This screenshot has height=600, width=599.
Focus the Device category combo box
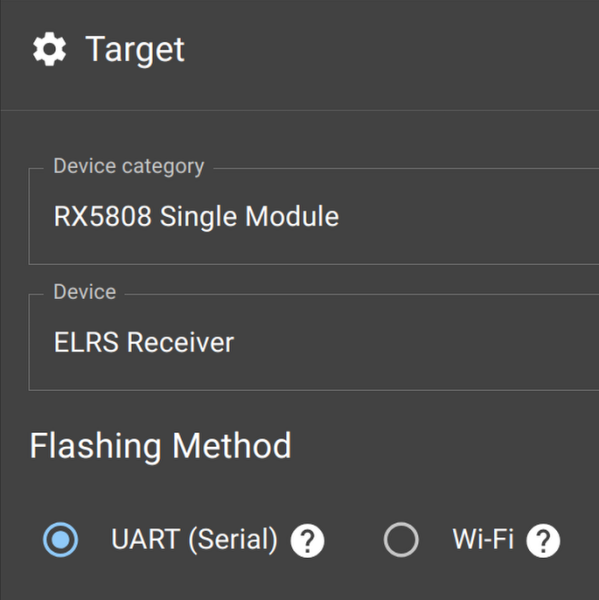pos(314,216)
